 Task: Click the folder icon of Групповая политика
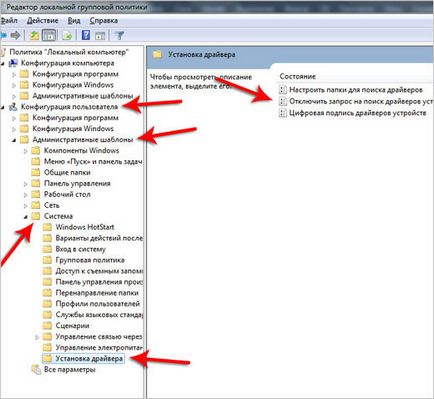tap(48, 260)
